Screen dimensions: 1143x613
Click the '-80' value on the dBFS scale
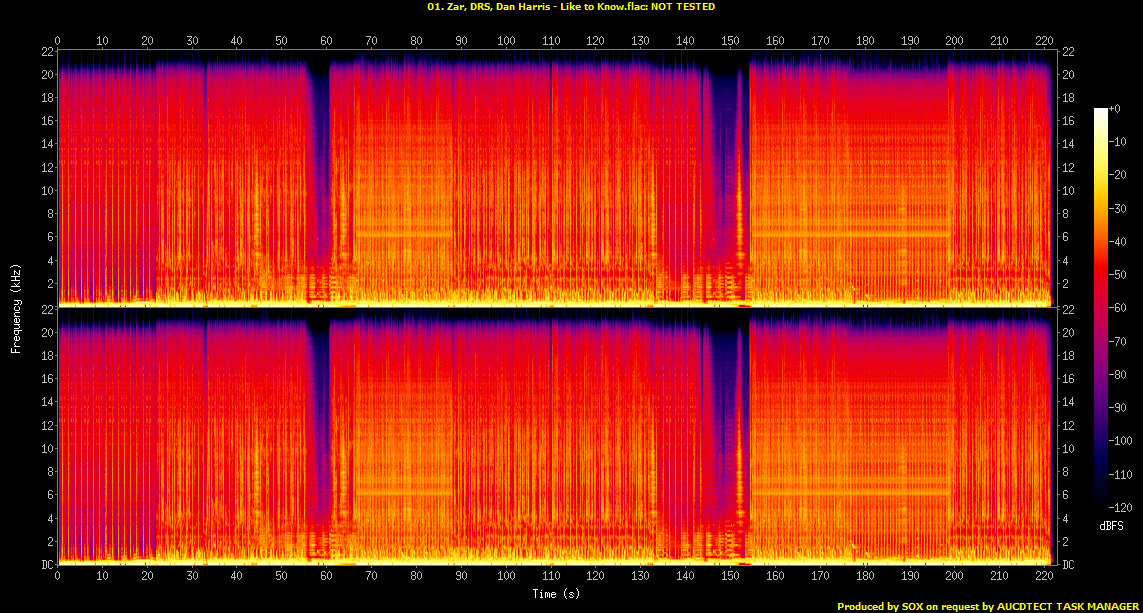coord(1117,374)
